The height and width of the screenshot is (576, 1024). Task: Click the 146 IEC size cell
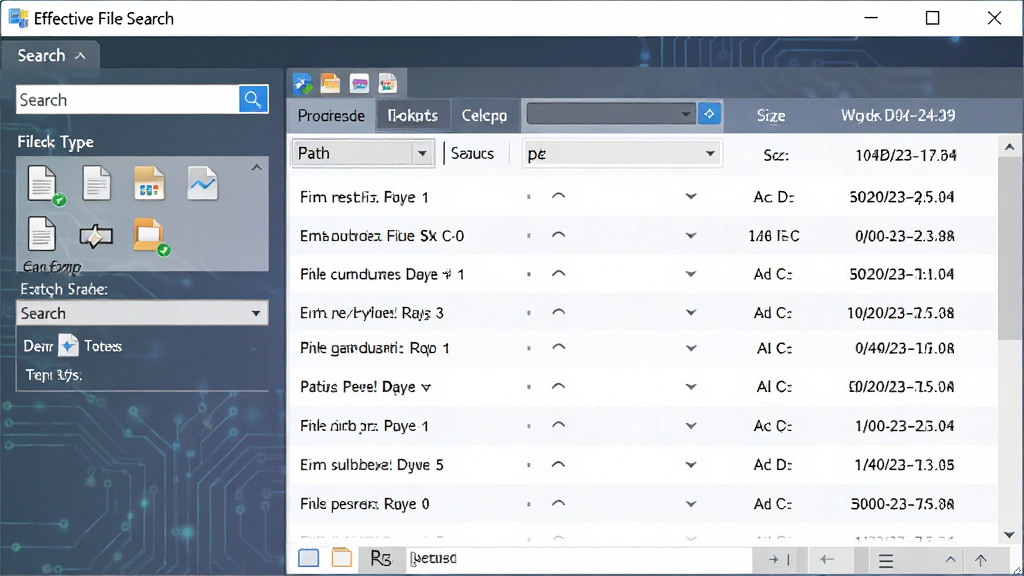[773, 236]
